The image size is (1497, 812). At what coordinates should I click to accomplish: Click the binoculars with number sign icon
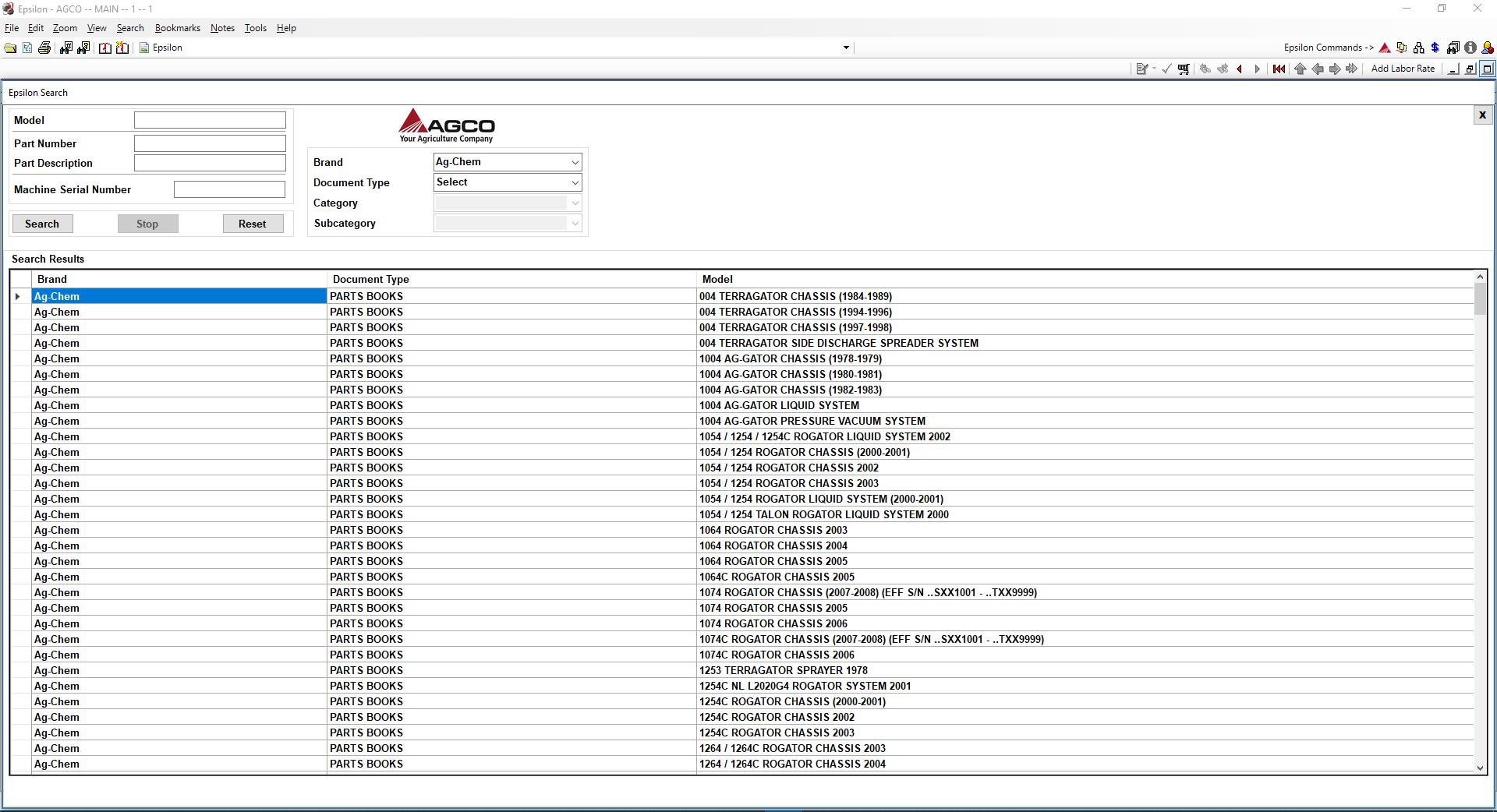click(65, 48)
